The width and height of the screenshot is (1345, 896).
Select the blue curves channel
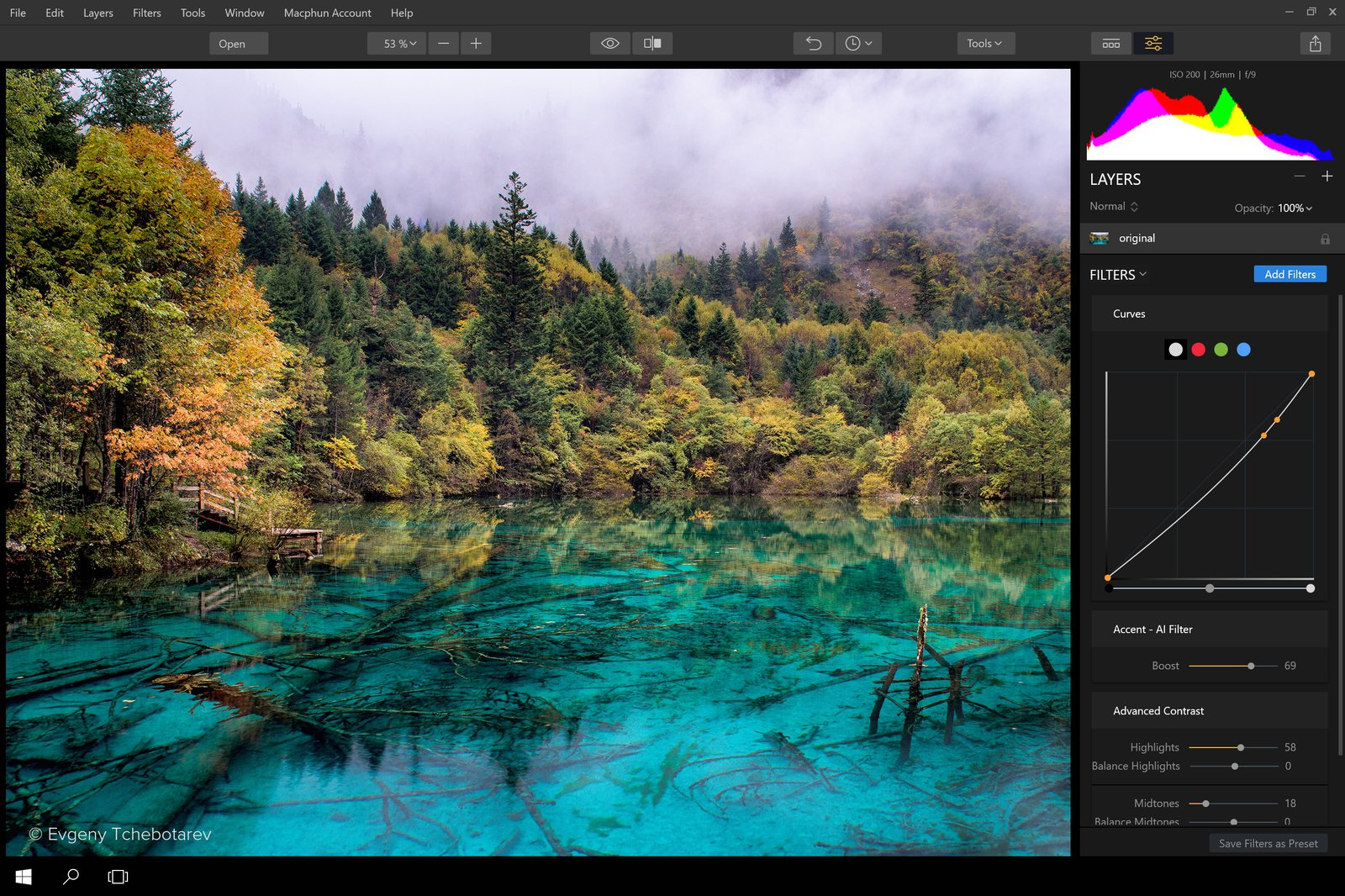coord(1243,350)
